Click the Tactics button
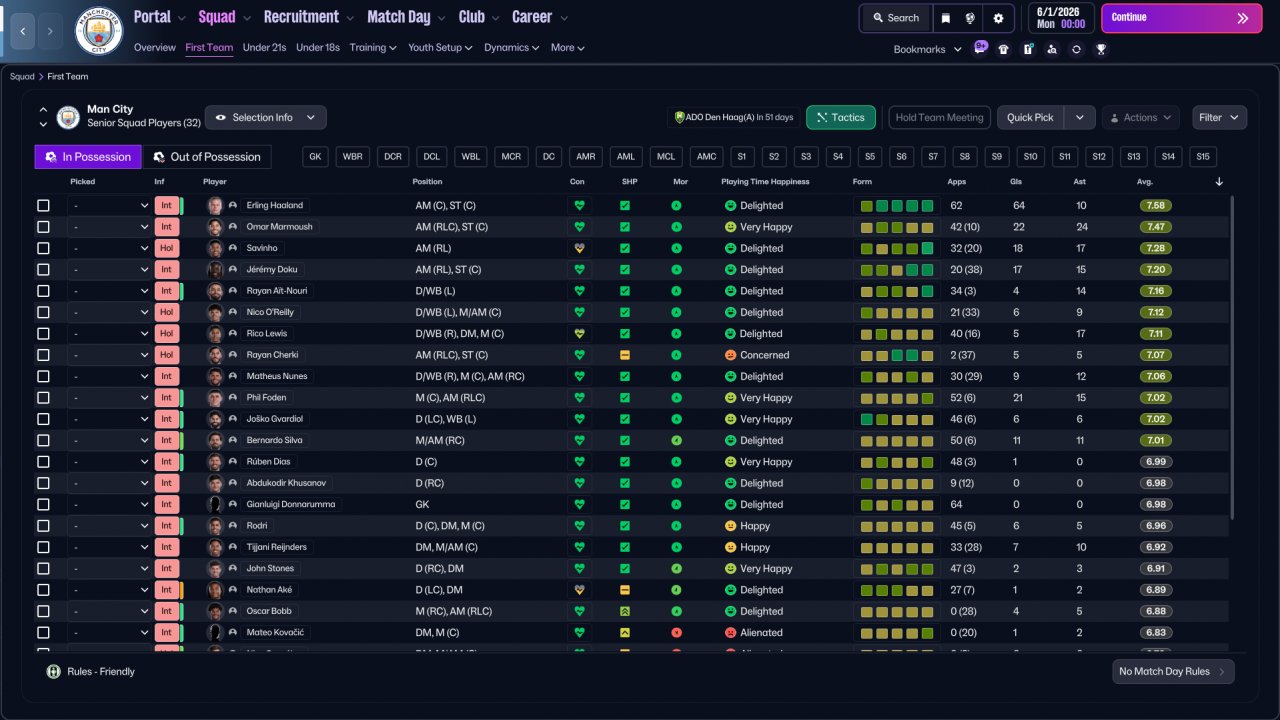This screenshot has height=720, width=1280. pyautogui.click(x=841, y=117)
